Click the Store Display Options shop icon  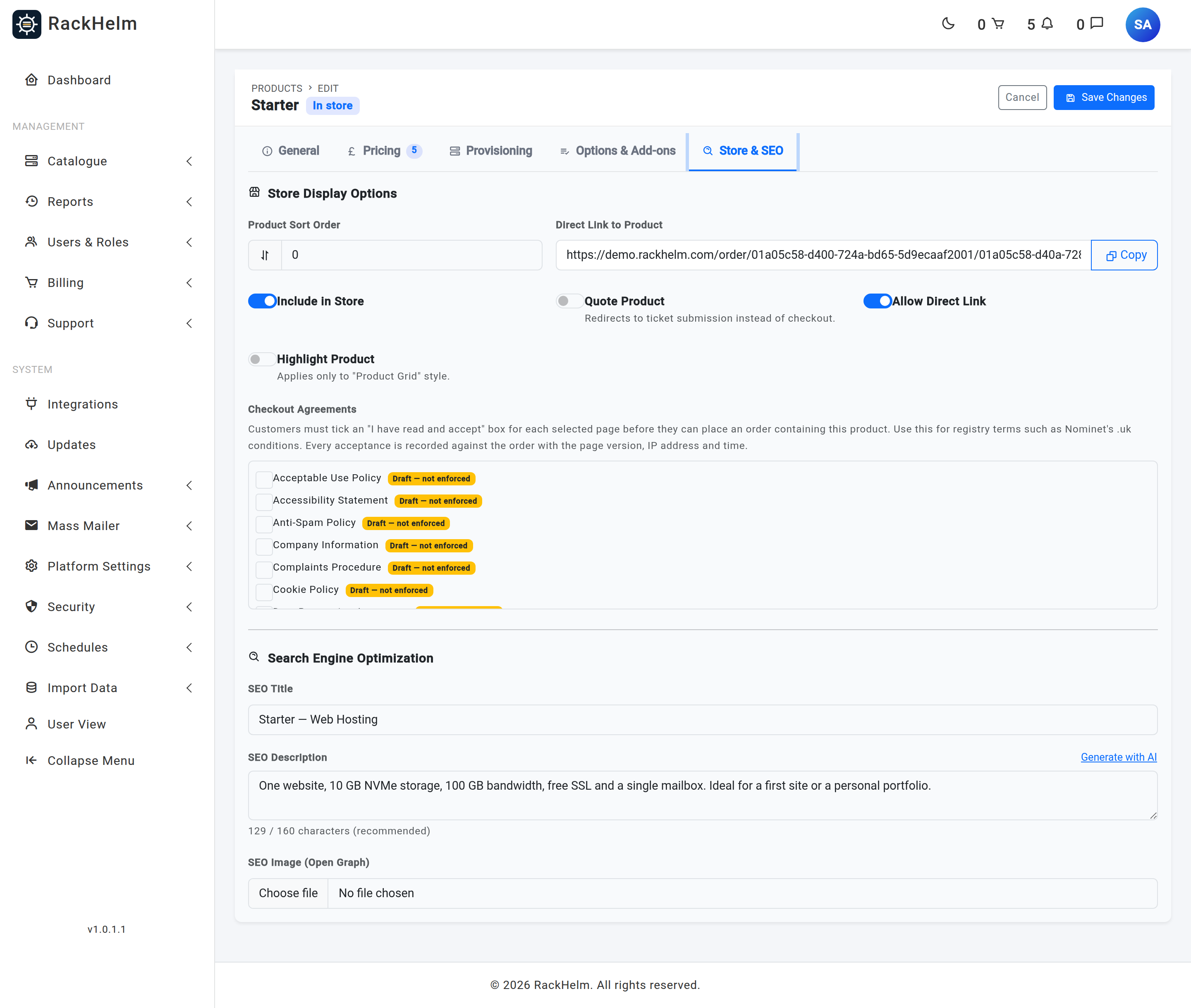(x=254, y=193)
